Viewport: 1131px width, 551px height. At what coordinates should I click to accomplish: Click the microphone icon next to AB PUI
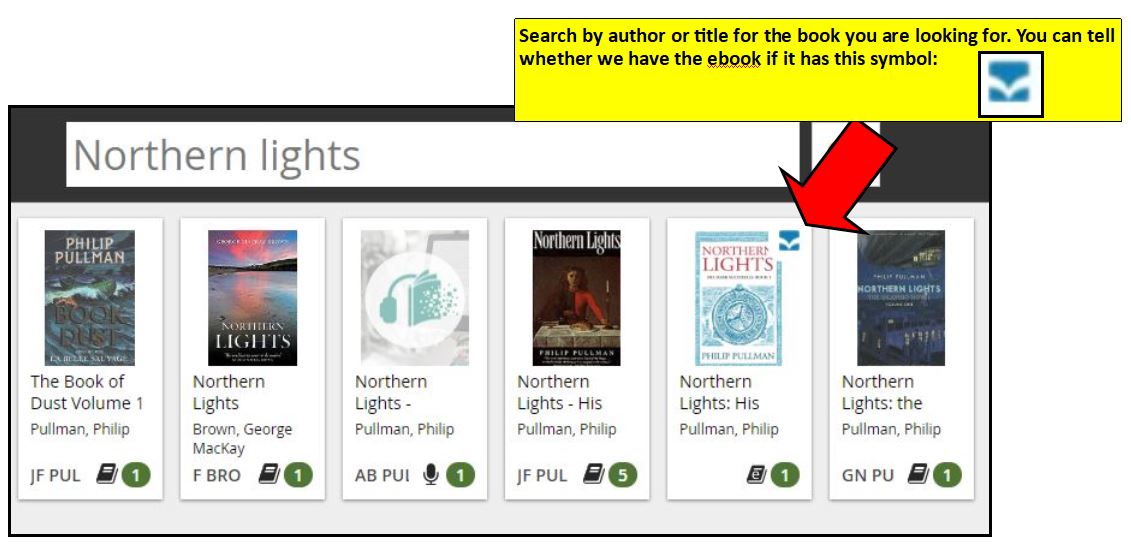pyautogui.click(x=431, y=475)
